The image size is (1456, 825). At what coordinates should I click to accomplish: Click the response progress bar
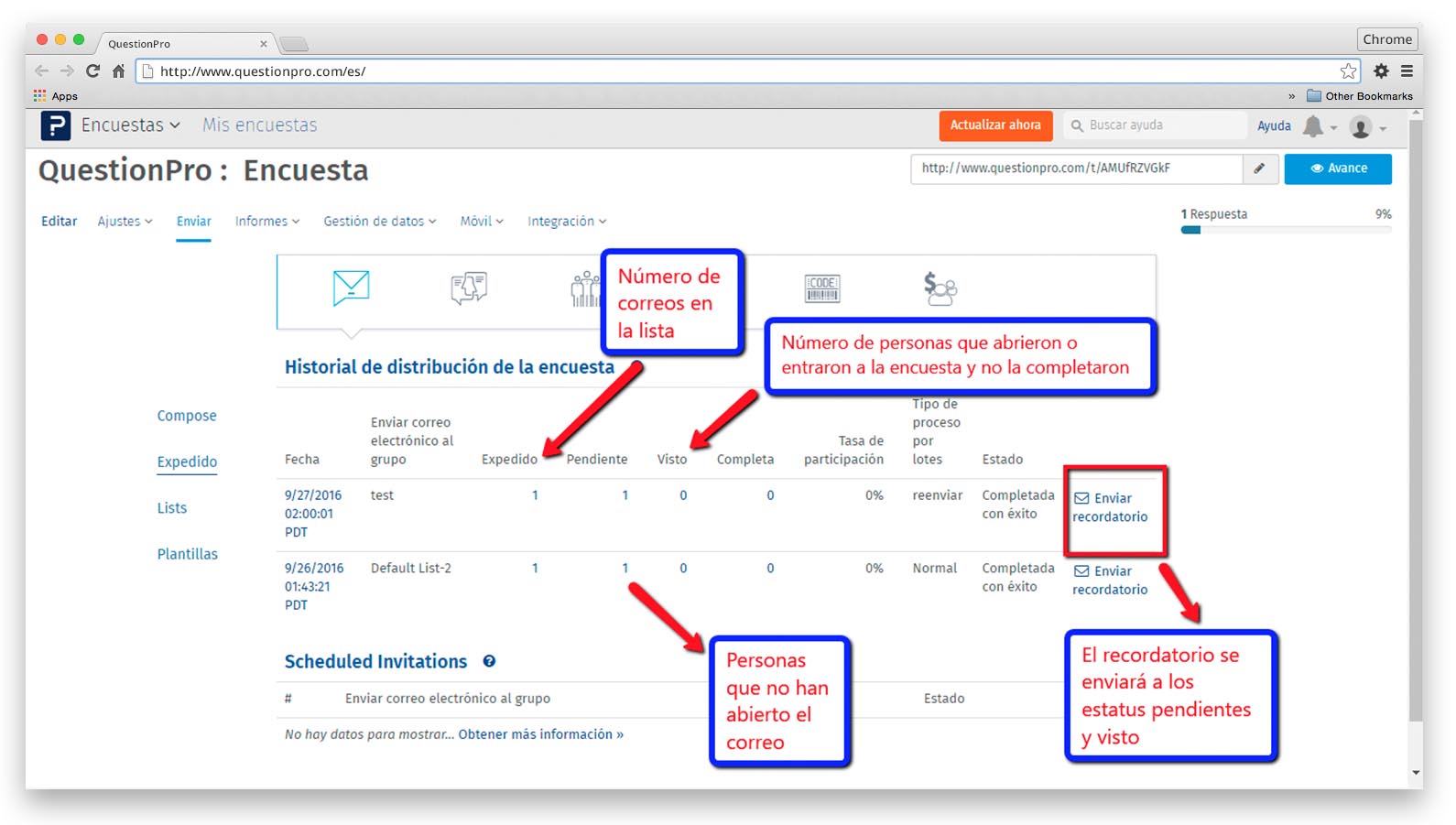(x=1286, y=231)
